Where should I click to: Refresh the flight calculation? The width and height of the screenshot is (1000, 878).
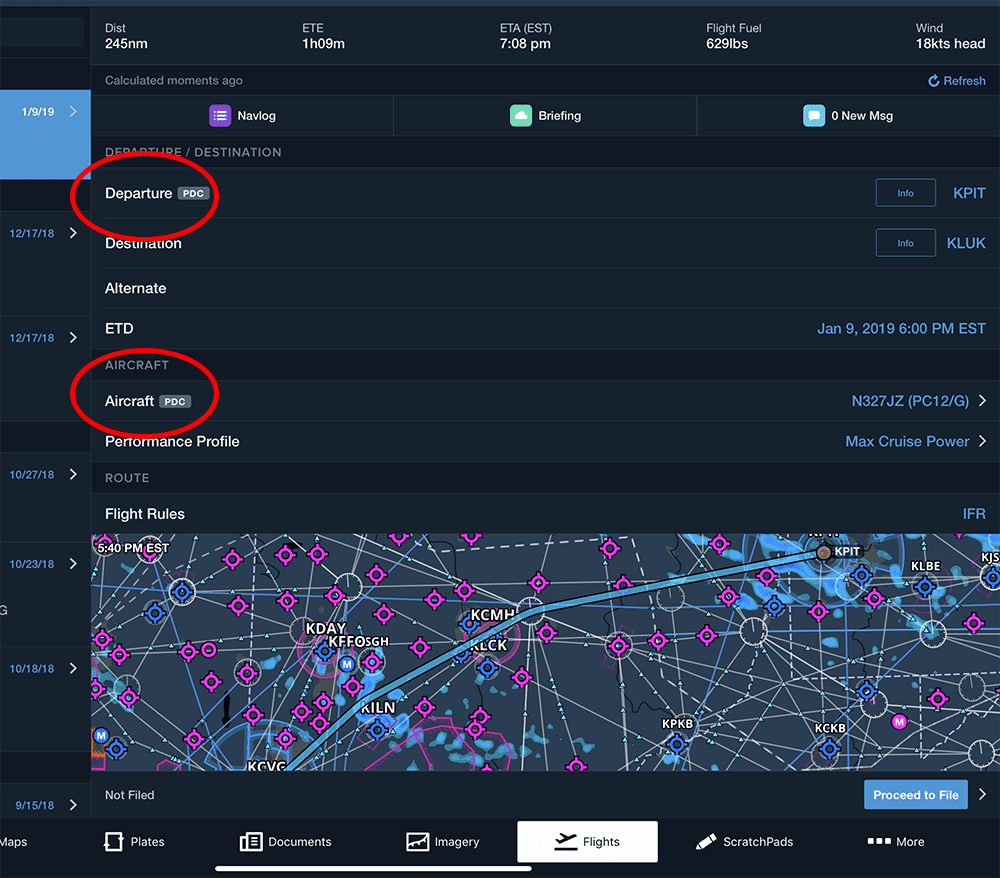956,81
